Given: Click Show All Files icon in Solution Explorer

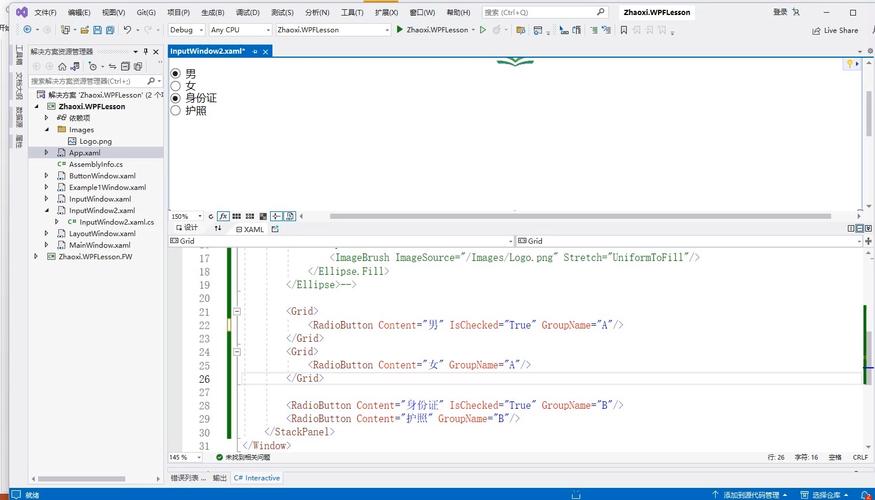Looking at the screenshot, I should [137, 66].
